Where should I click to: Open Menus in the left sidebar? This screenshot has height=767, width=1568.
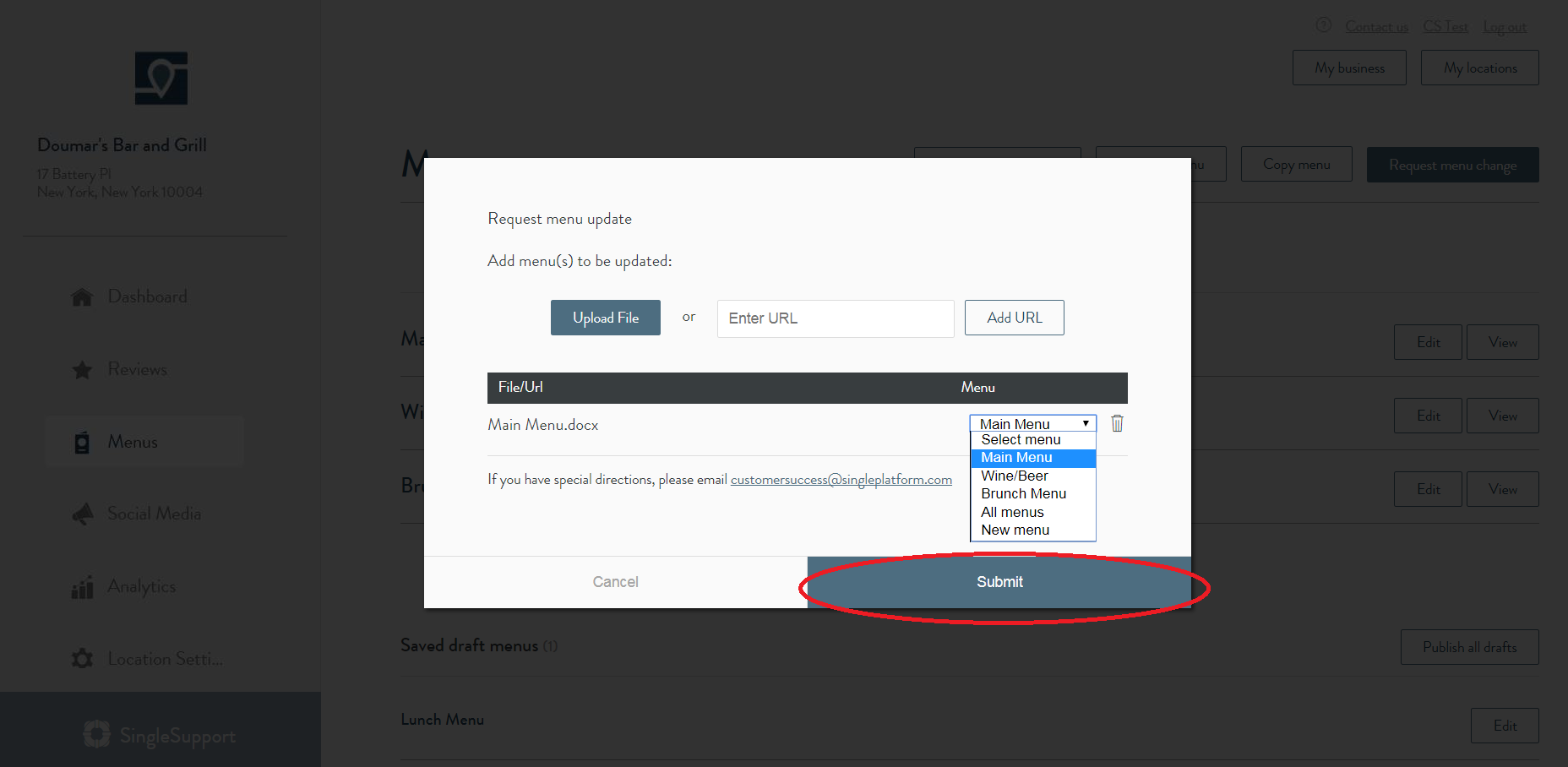133,443
